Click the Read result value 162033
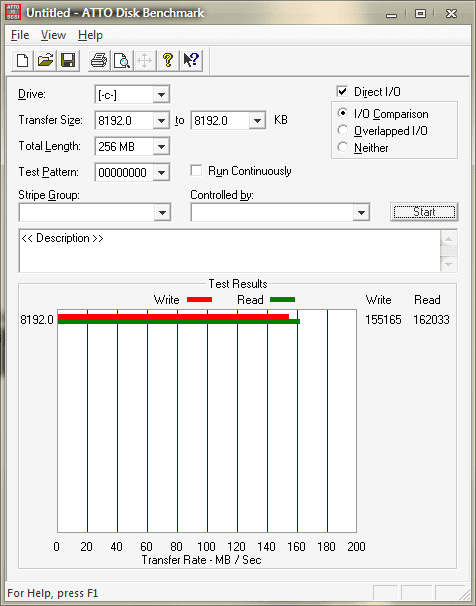 tap(431, 320)
